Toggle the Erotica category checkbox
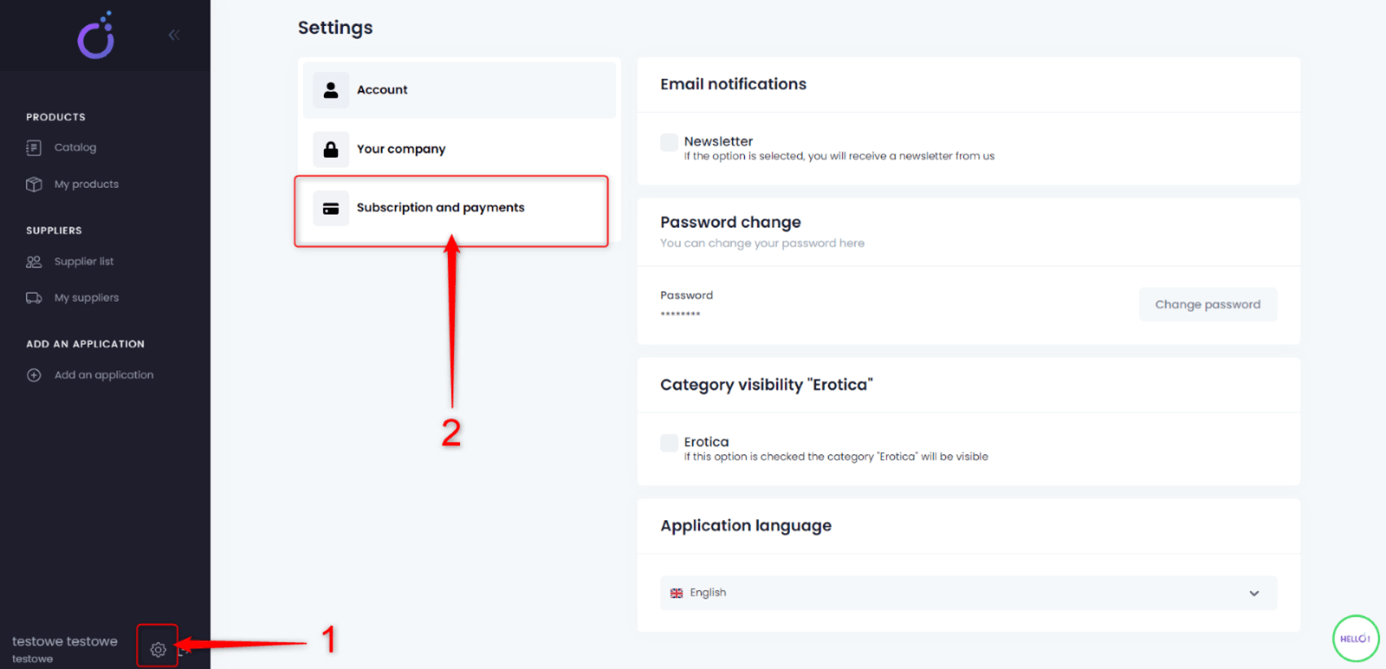The image size is (1386, 669). [x=669, y=442]
